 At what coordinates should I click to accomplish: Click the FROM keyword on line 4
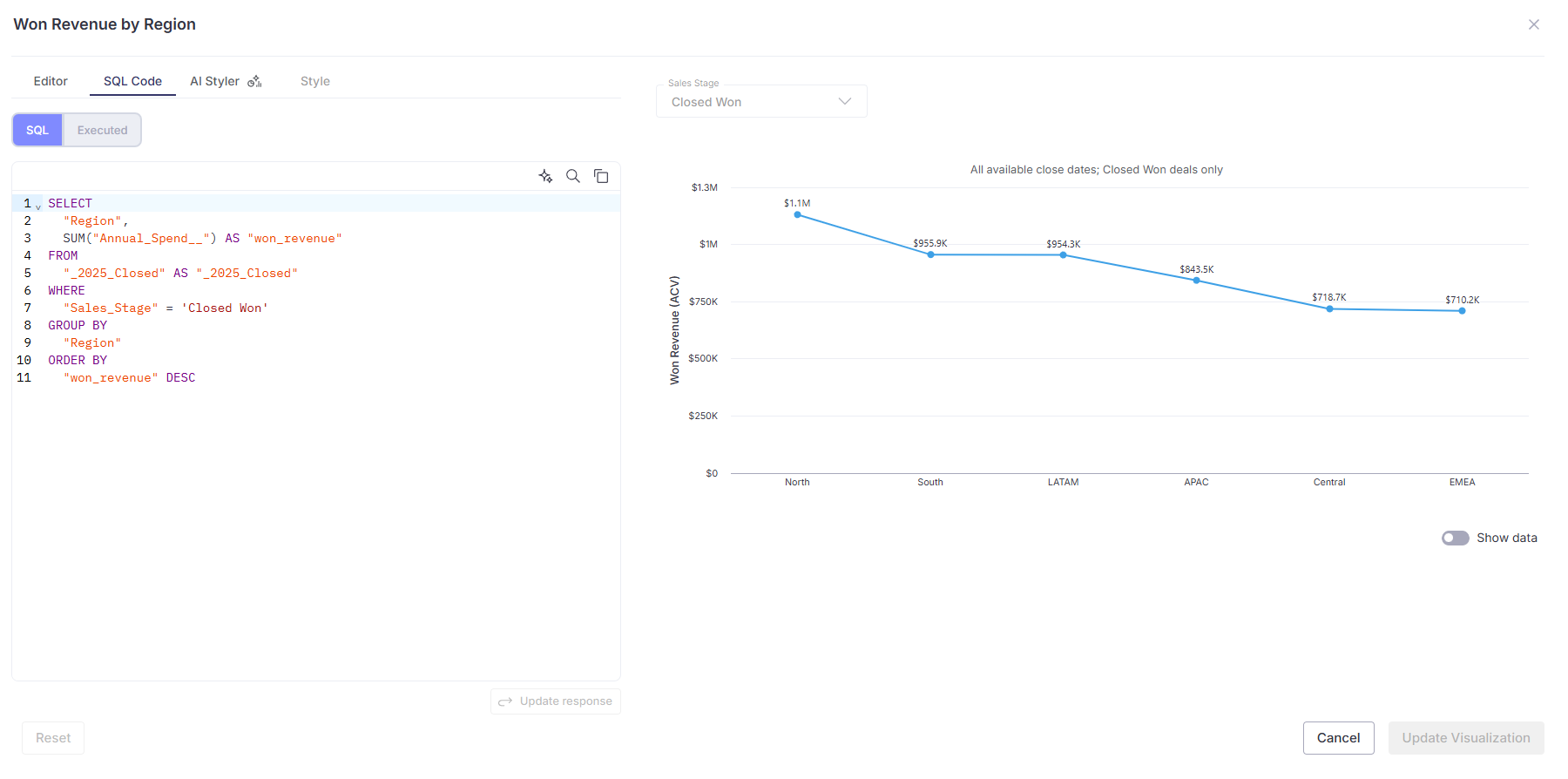63,255
